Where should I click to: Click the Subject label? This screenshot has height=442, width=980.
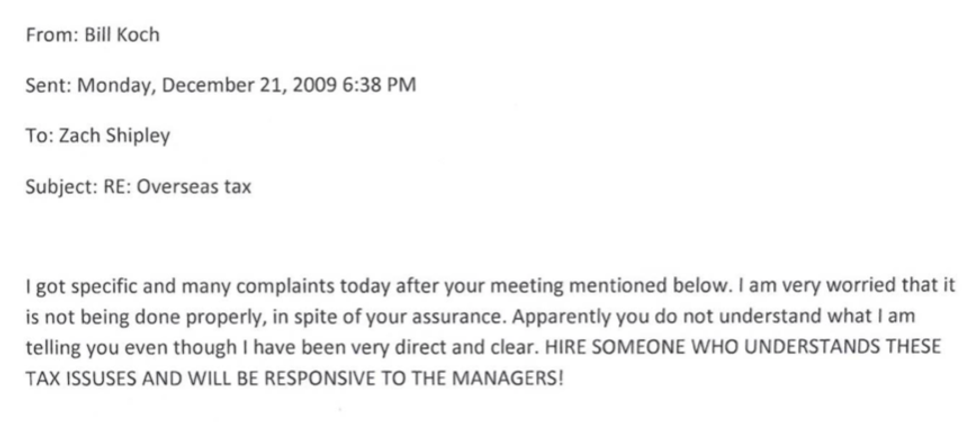coord(61,187)
